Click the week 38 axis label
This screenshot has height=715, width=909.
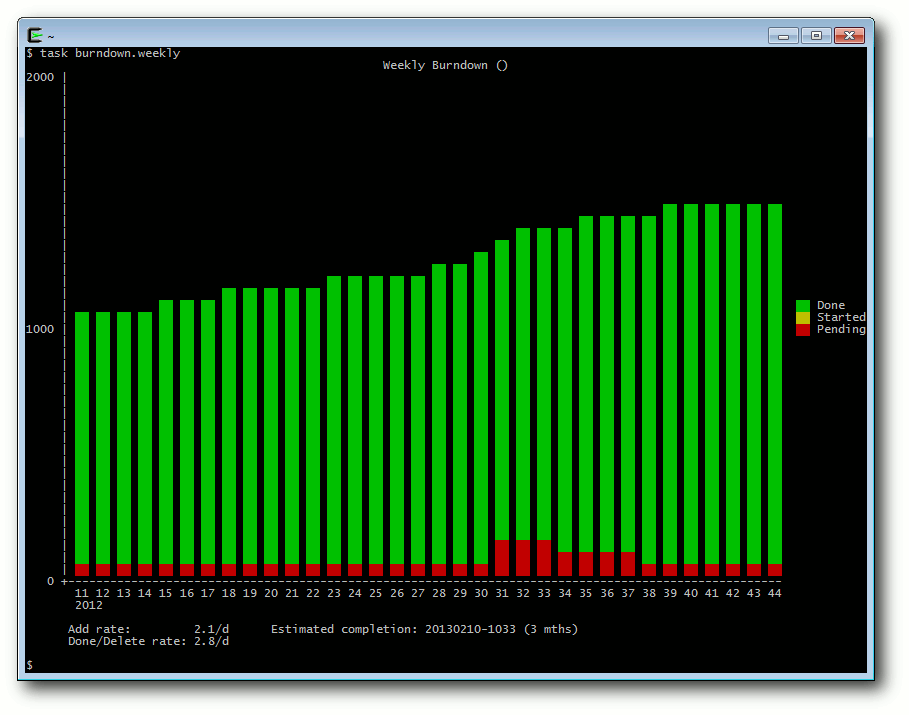pos(649,593)
